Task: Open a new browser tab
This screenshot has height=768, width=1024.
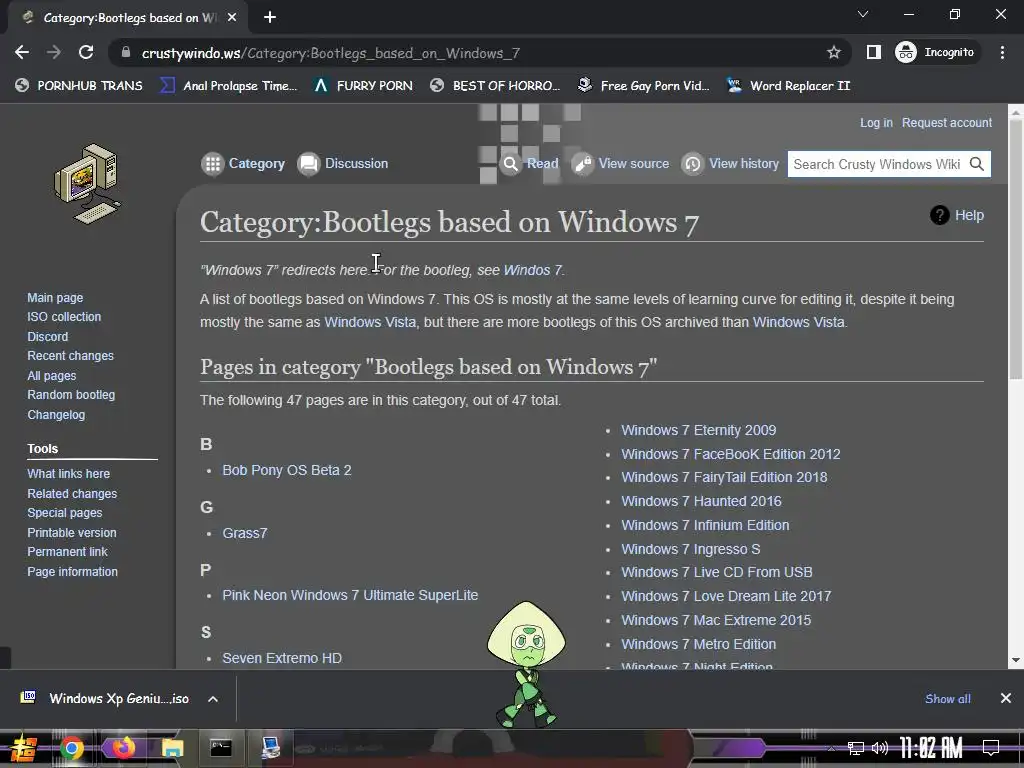Action: pyautogui.click(x=270, y=18)
